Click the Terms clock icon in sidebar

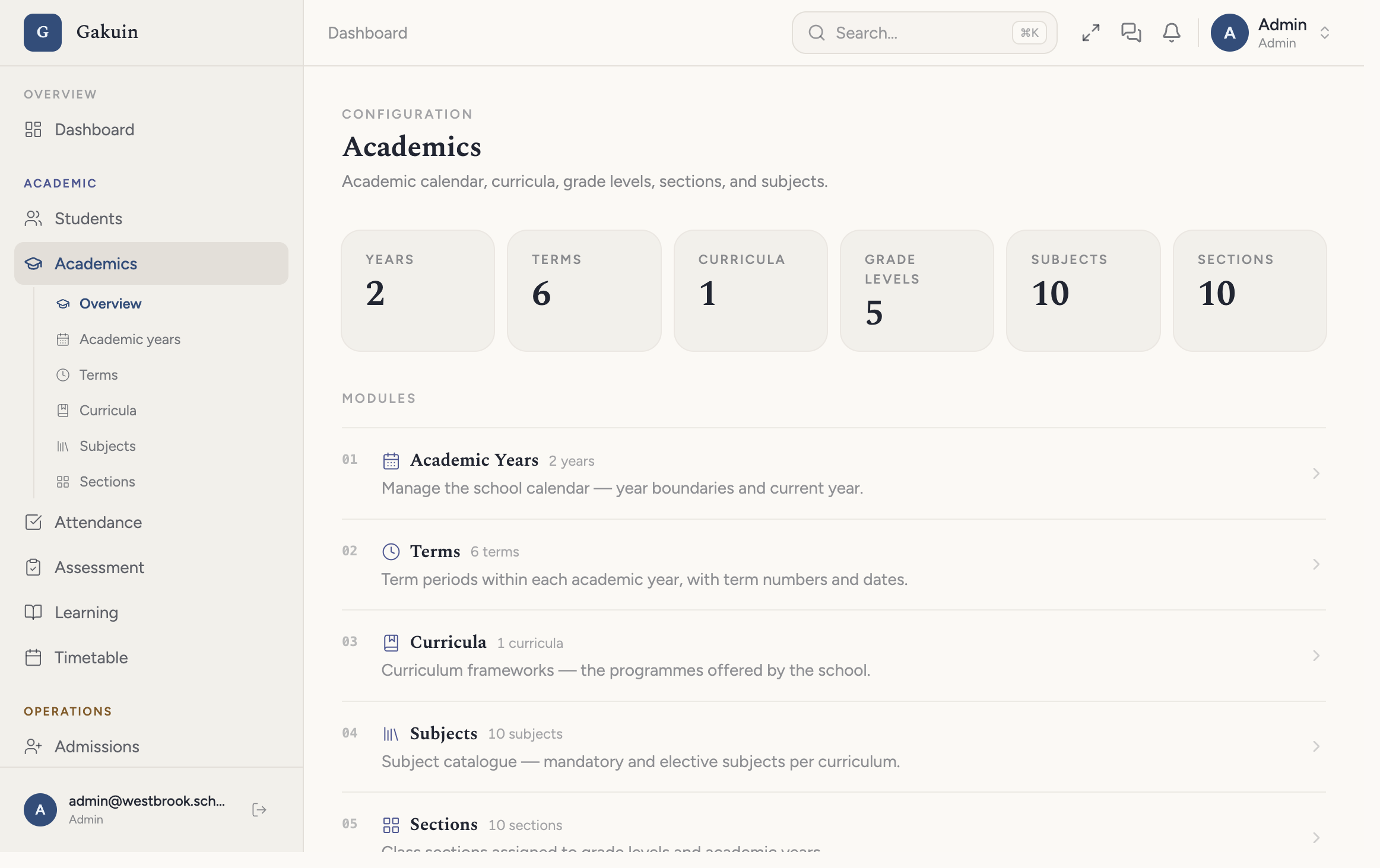click(x=63, y=375)
